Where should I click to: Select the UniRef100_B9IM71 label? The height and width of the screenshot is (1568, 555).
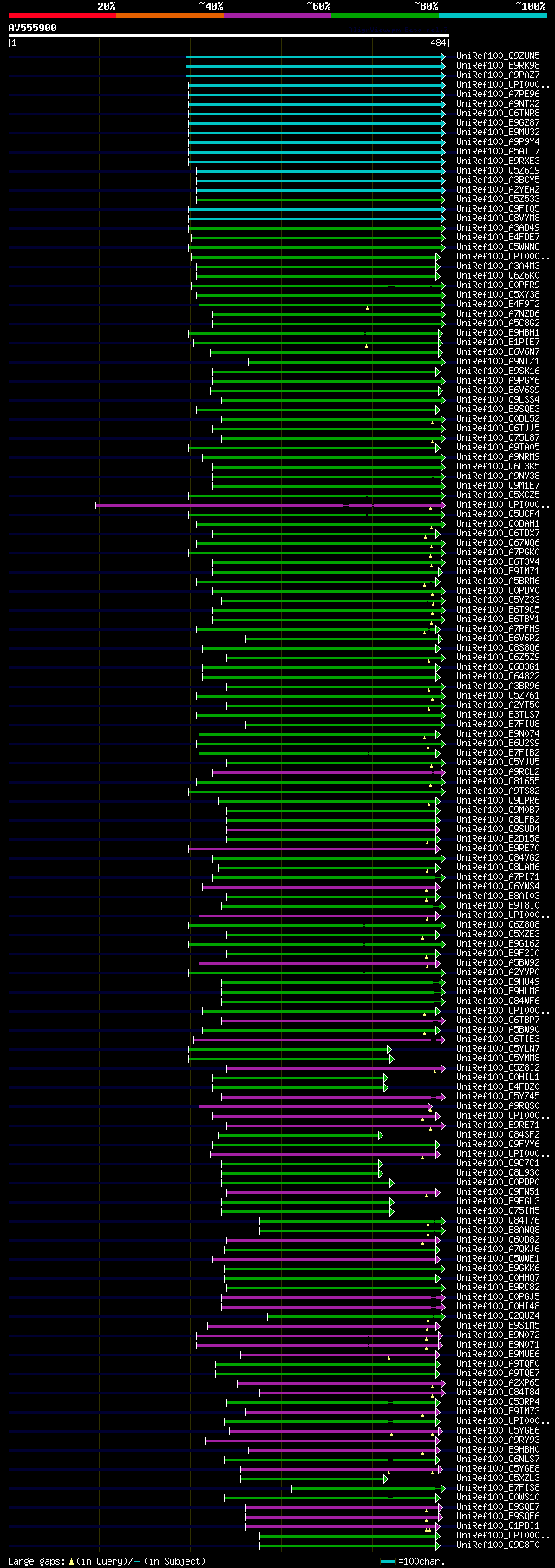pos(498,571)
